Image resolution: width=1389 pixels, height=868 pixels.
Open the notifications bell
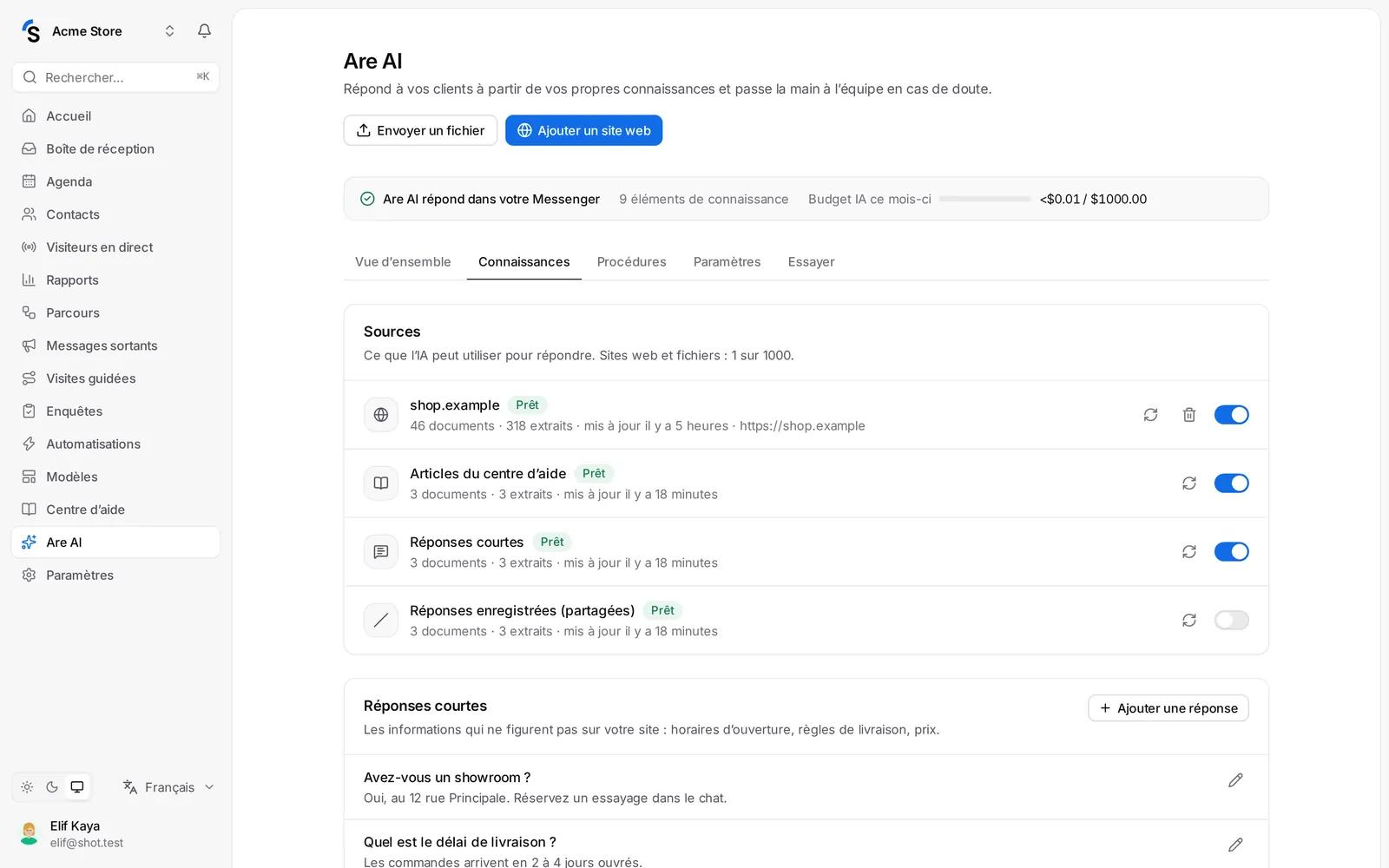point(204,31)
